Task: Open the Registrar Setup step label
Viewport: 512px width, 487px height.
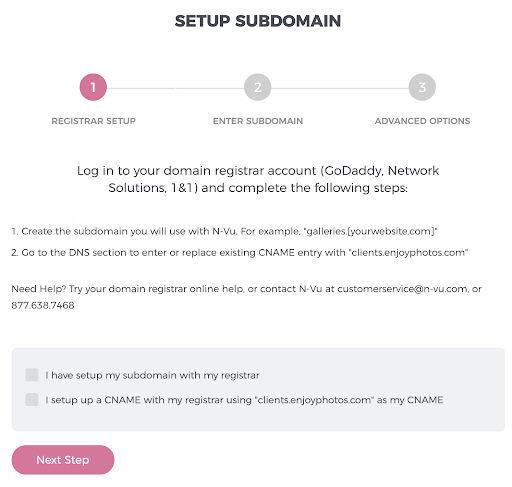Action: coord(93,121)
